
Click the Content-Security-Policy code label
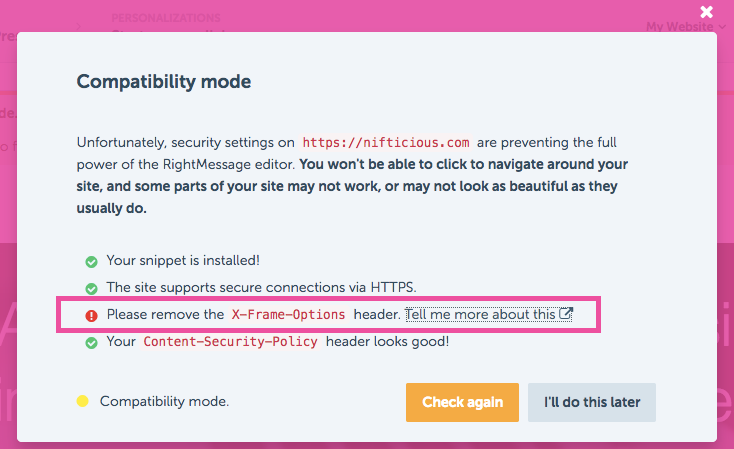point(230,342)
